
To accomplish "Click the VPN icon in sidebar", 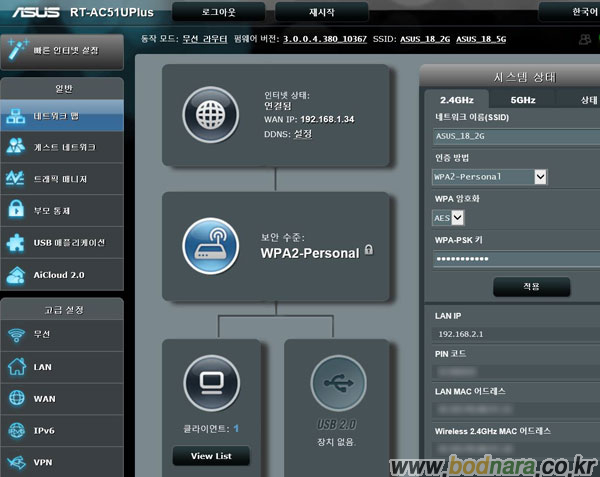I will 16,462.
